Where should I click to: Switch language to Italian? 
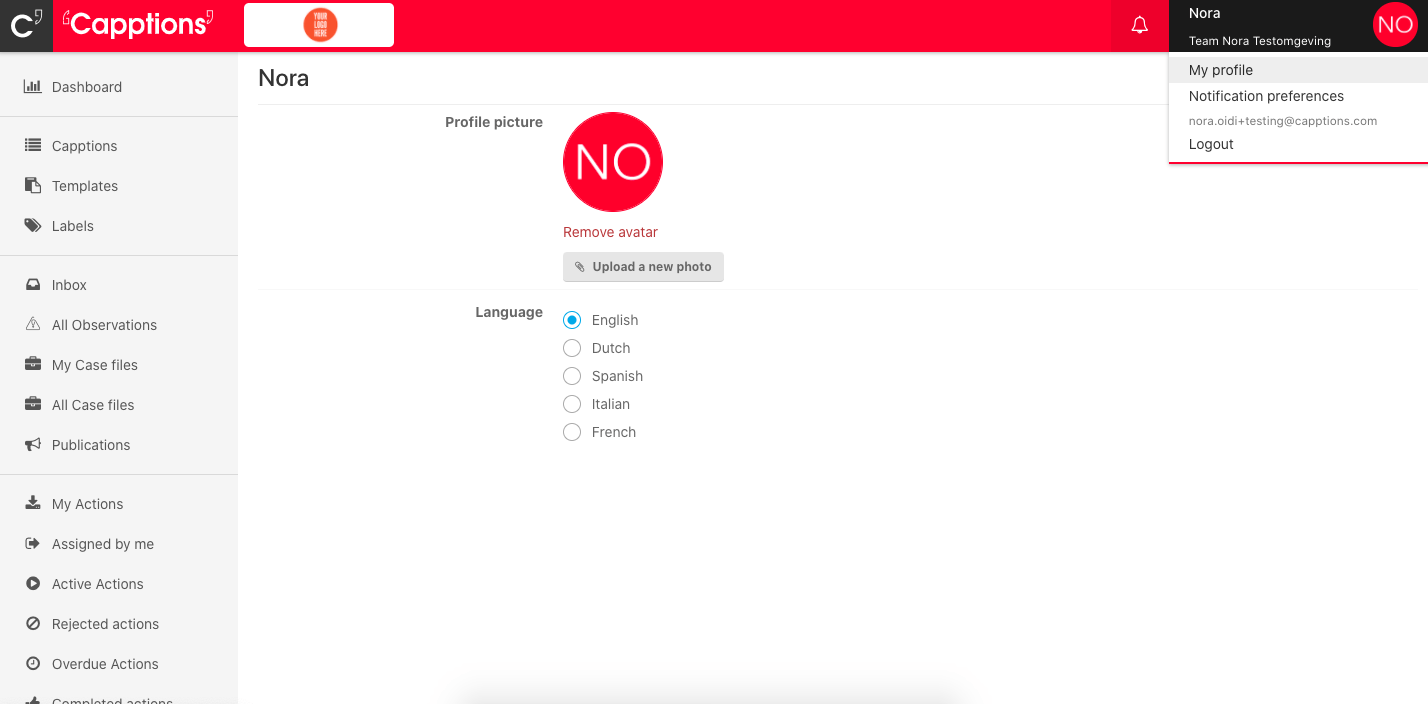coord(572,404)
